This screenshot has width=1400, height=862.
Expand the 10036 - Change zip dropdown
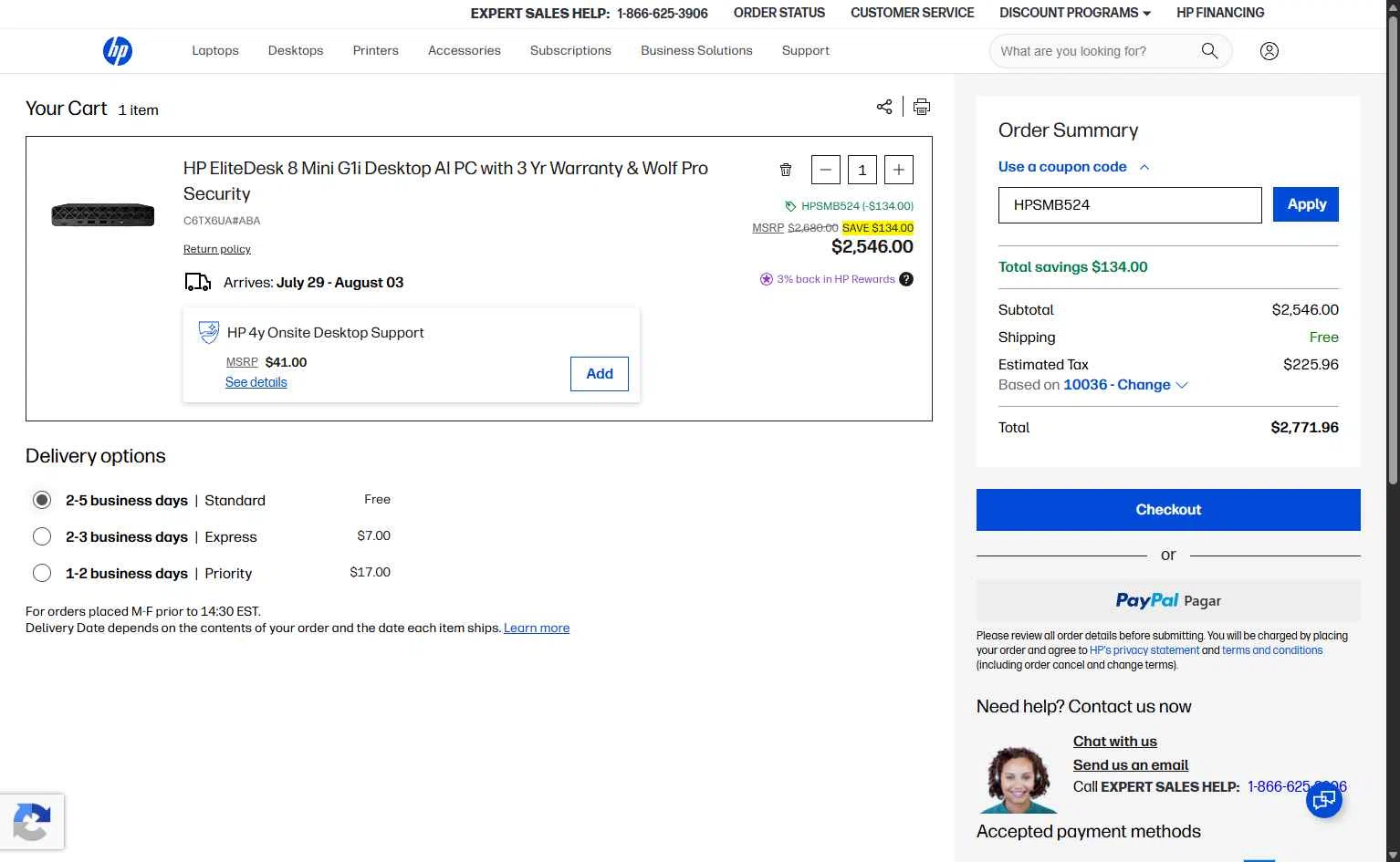1125,385
